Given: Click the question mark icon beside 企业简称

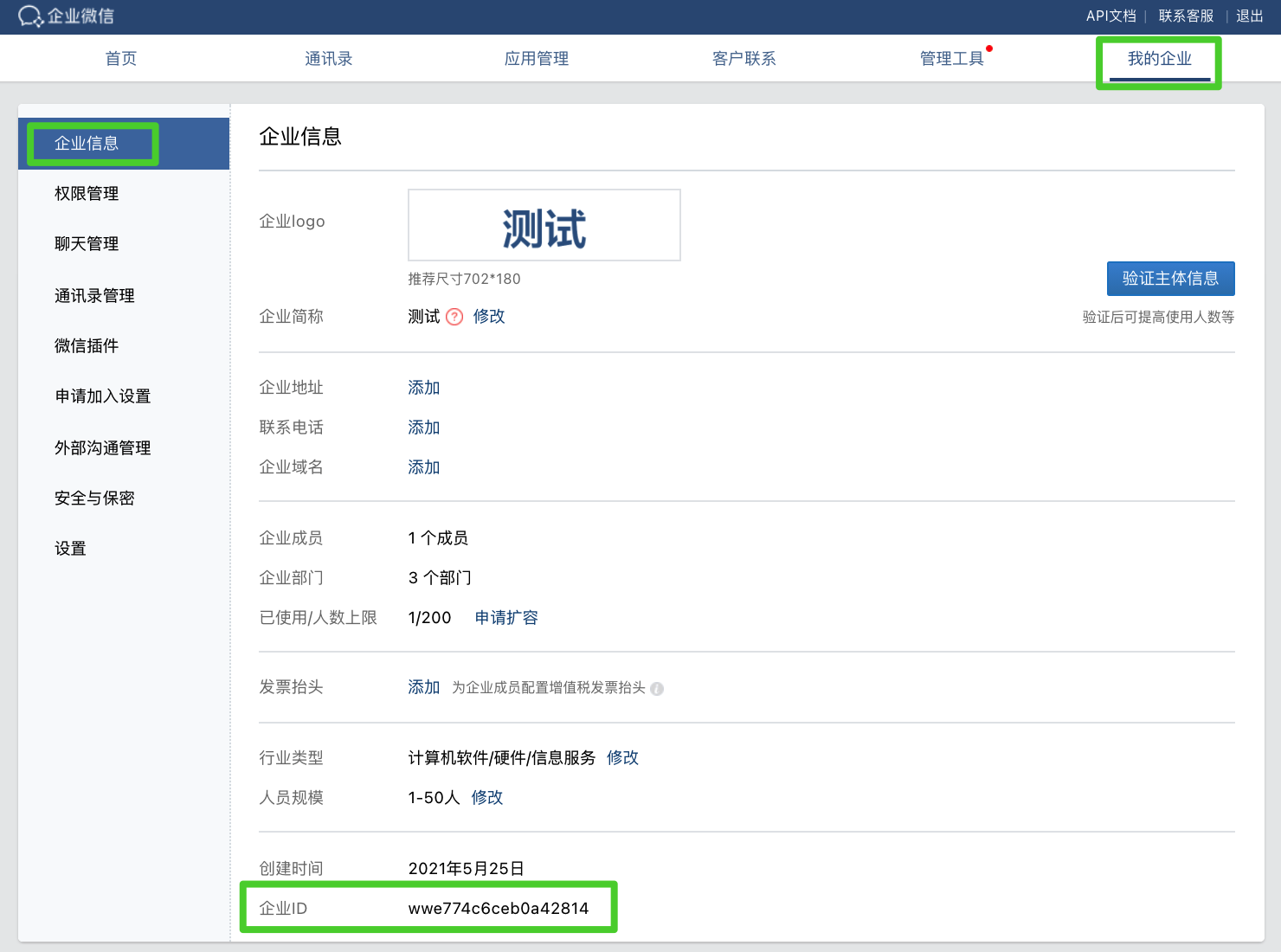Looking at the screenshot, I should click(x=454, y=317).
